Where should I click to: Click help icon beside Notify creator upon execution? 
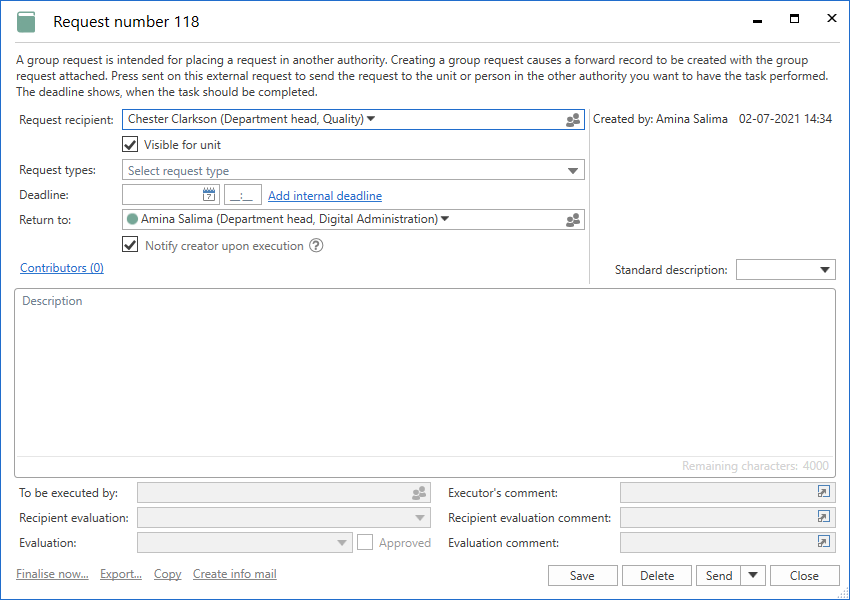coord(316,246)
